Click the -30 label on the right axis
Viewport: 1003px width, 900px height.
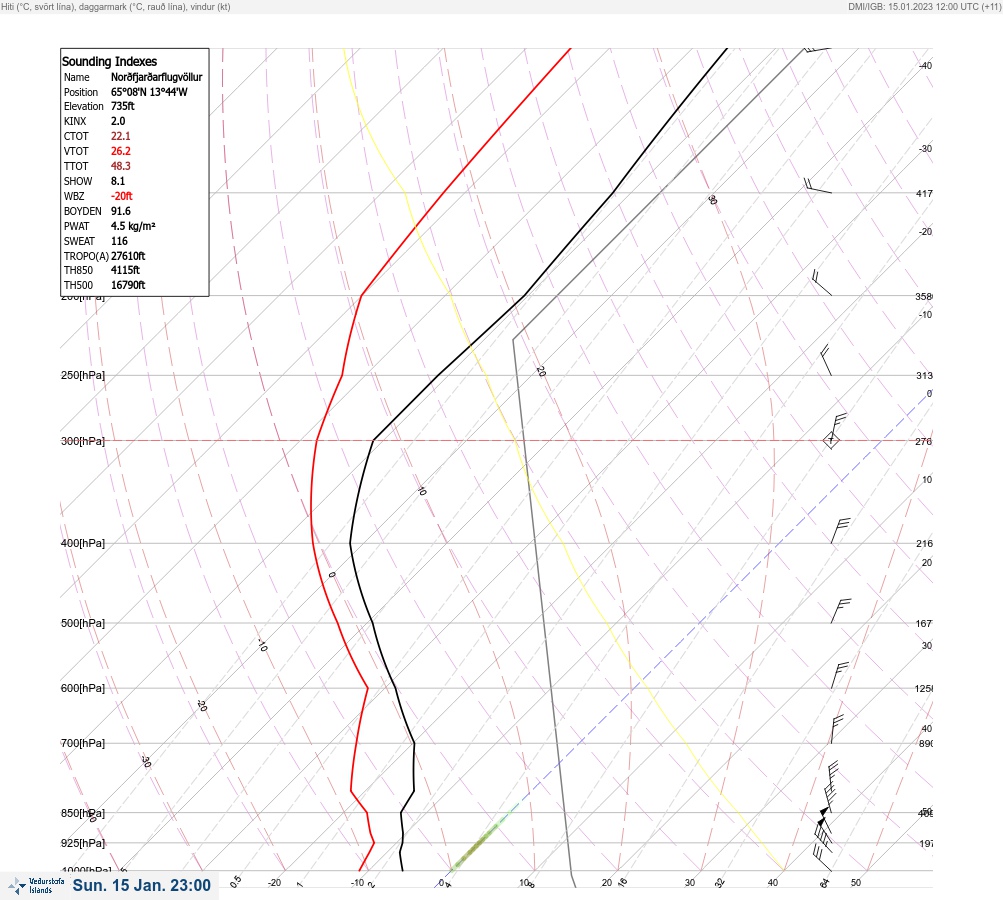coord(925,148)
